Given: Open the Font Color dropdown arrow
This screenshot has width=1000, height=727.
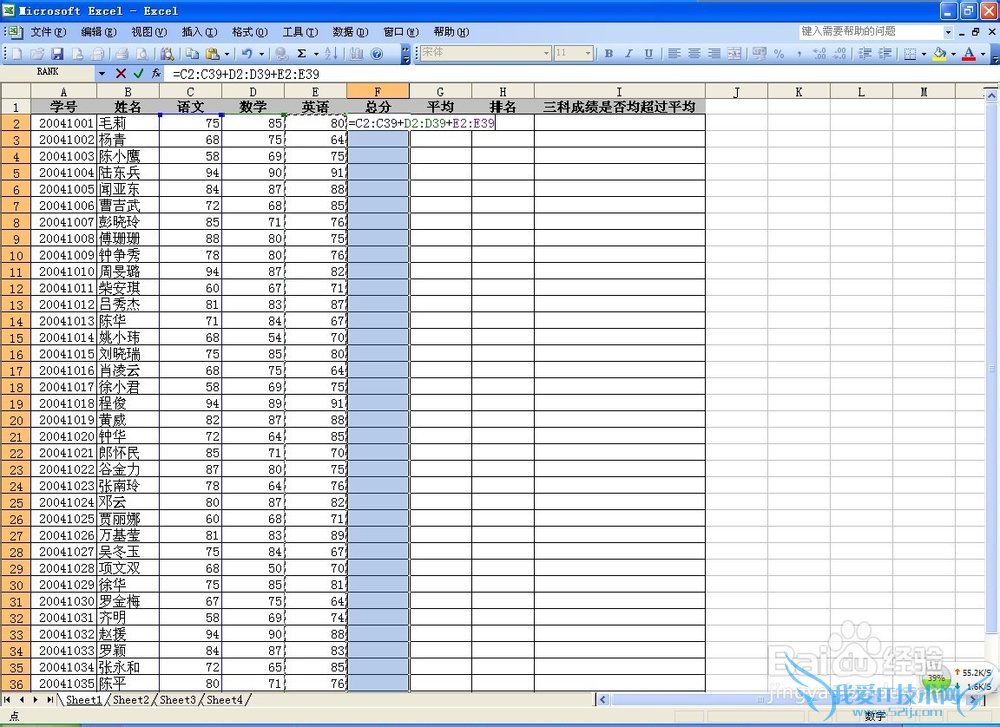Looking at the screenshot, I should pos(983,54).
